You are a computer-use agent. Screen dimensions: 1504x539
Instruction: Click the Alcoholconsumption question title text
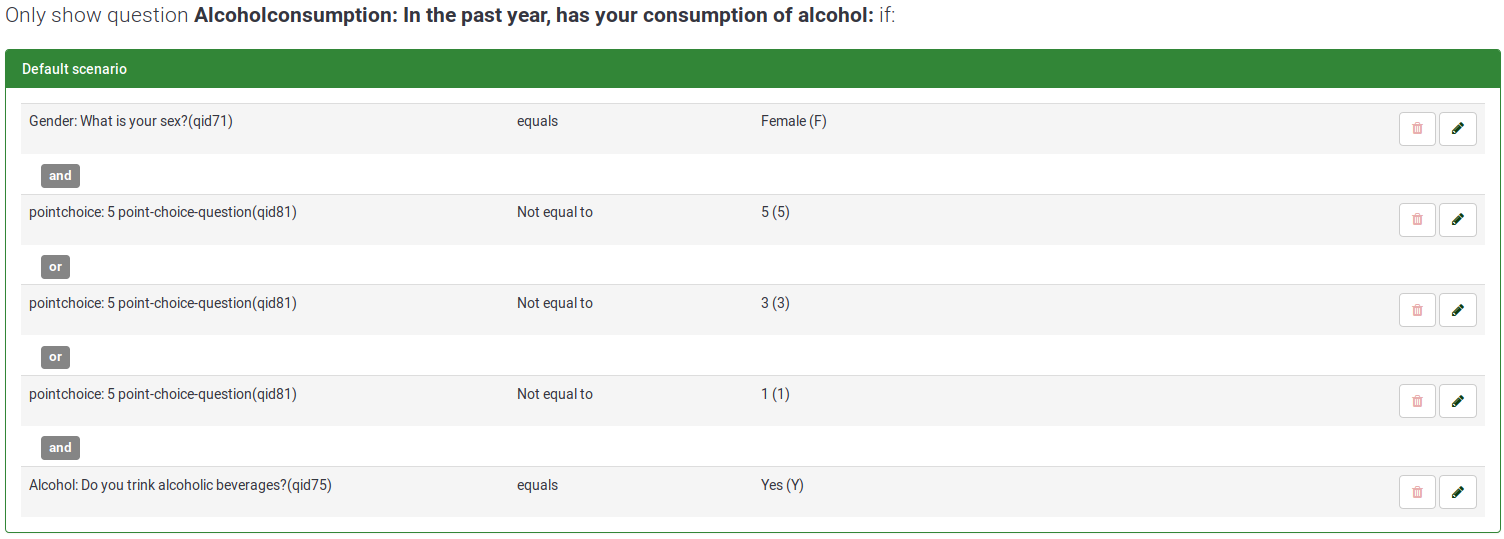(x=534, y=17)
